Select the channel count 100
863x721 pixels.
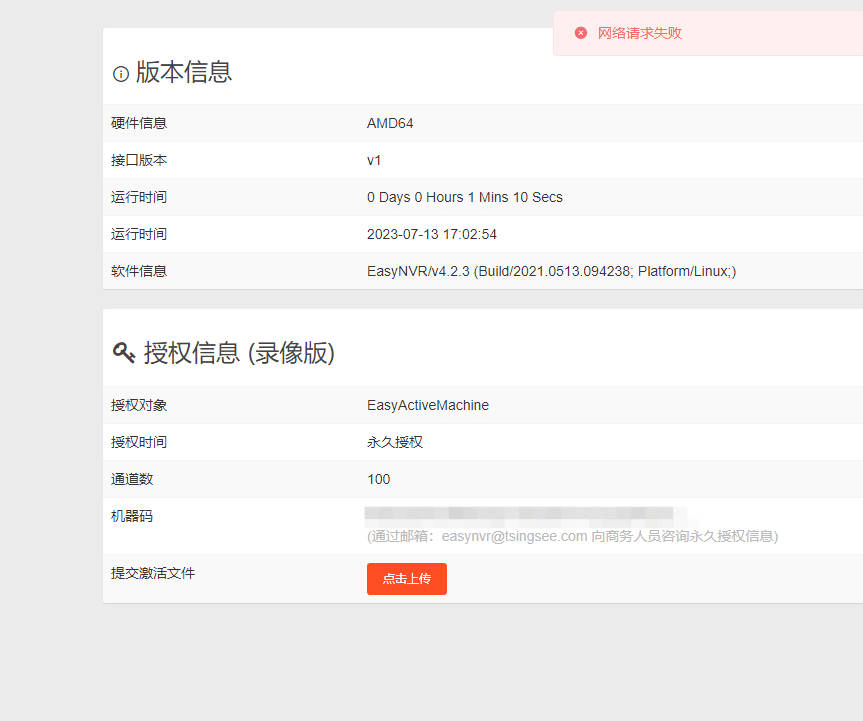(x=379, y=479)
